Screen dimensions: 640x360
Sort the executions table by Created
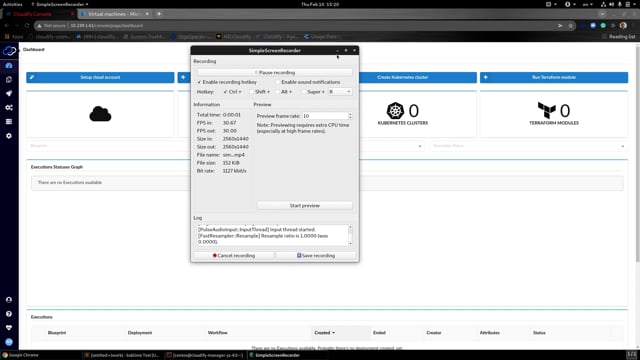point(324,333)
